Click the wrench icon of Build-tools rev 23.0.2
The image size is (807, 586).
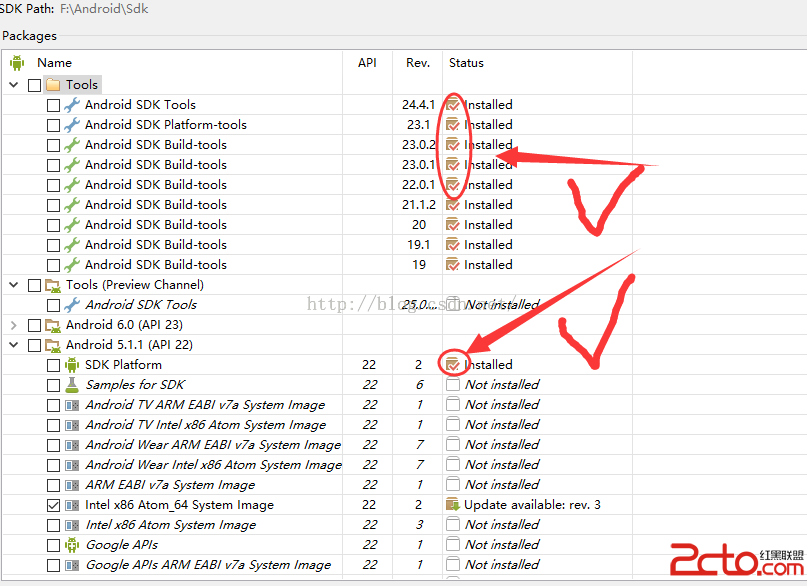72,145
